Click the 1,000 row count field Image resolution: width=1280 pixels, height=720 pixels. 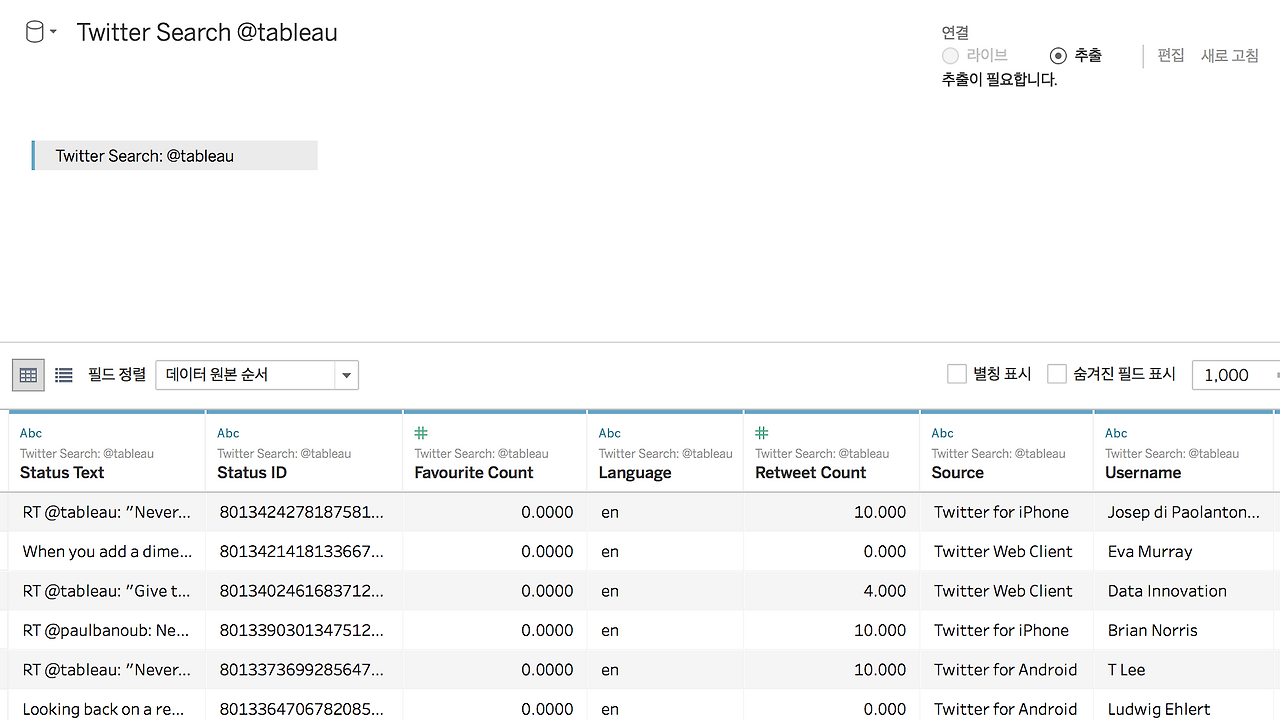click(1235, 375)
